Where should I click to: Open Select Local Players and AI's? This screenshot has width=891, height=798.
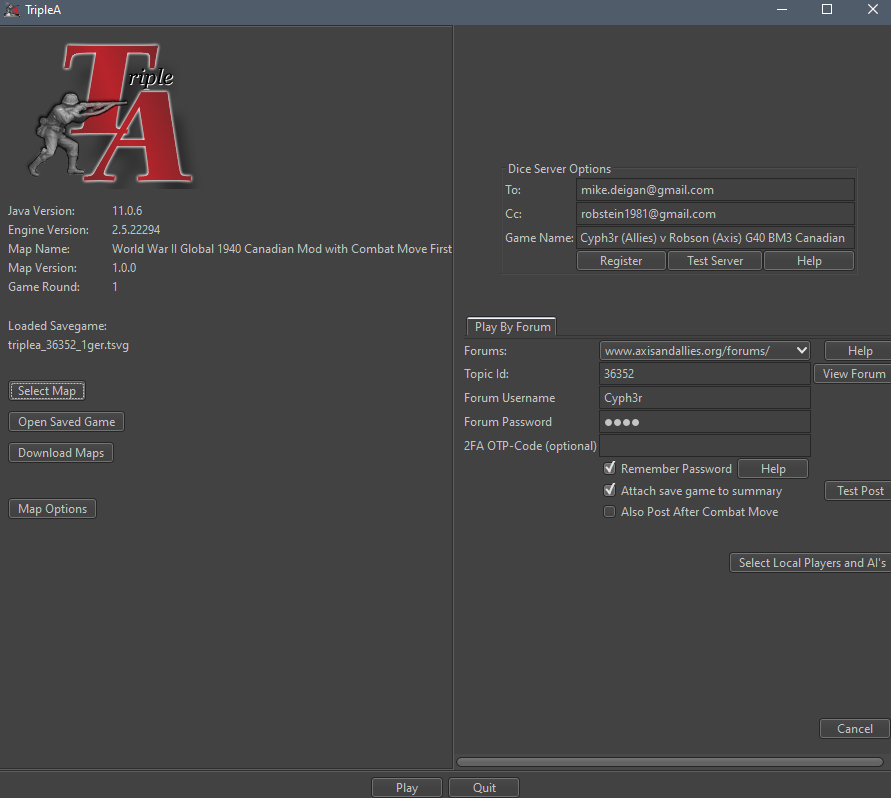(811, 563)
